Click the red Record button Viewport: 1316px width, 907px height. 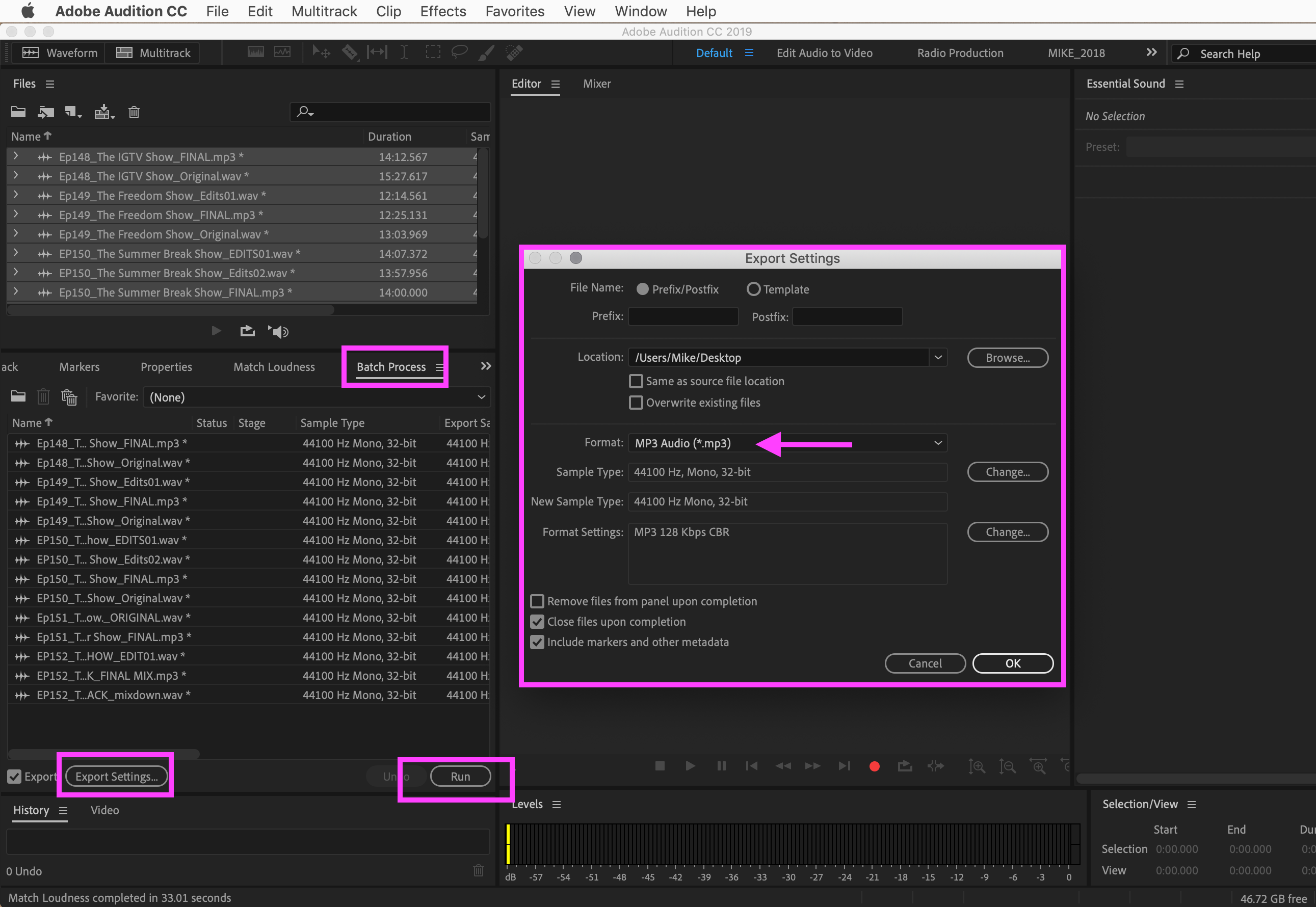click(x=874, y=767)
